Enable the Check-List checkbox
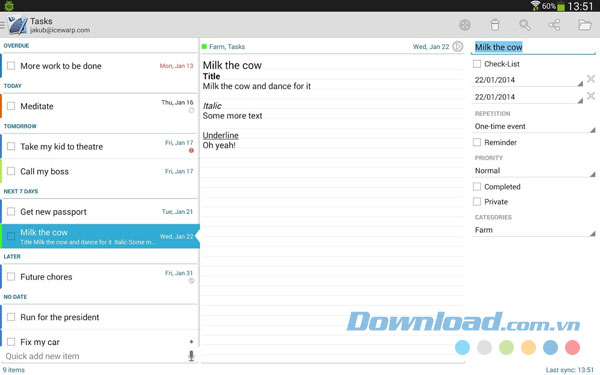The width and height of the screenshot is (600, 375). coord(477,64)
